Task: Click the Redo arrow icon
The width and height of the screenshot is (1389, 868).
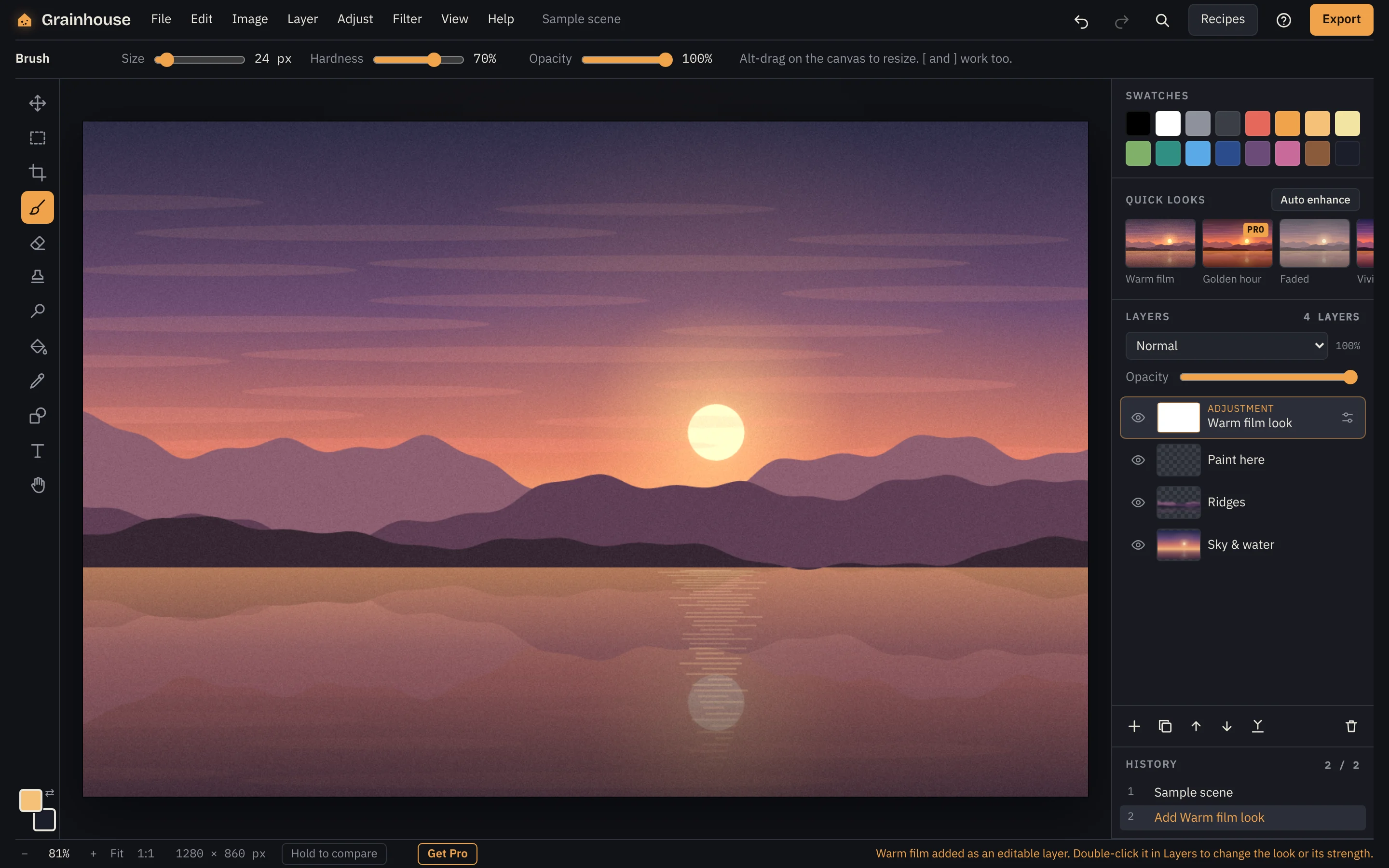Action: (x=1121, y=21)
